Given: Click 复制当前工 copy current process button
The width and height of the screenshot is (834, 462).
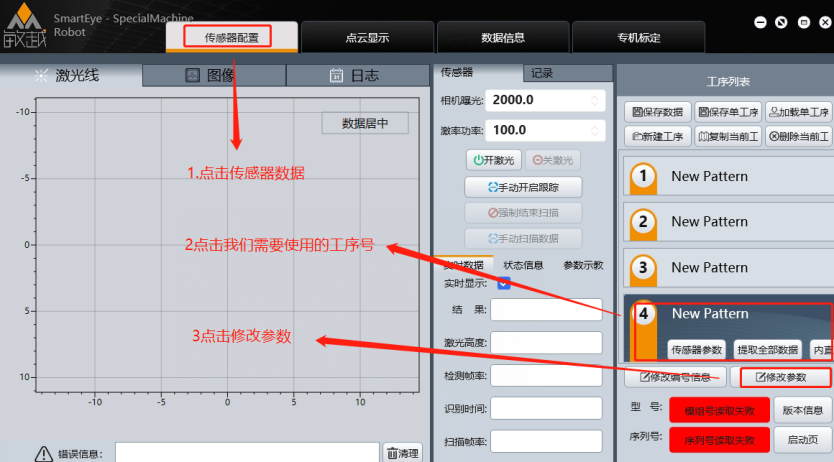Looking at the screenshot, I should tap(728, 136).
